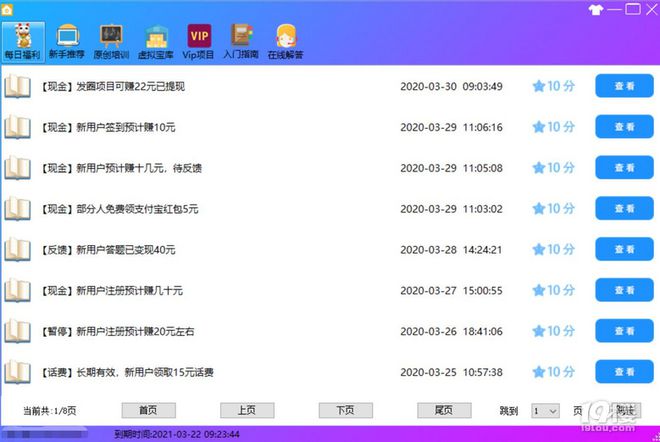Go to next page with 下页
The width and height of the screenshot is (660, 442).
(x=346, y=410)
